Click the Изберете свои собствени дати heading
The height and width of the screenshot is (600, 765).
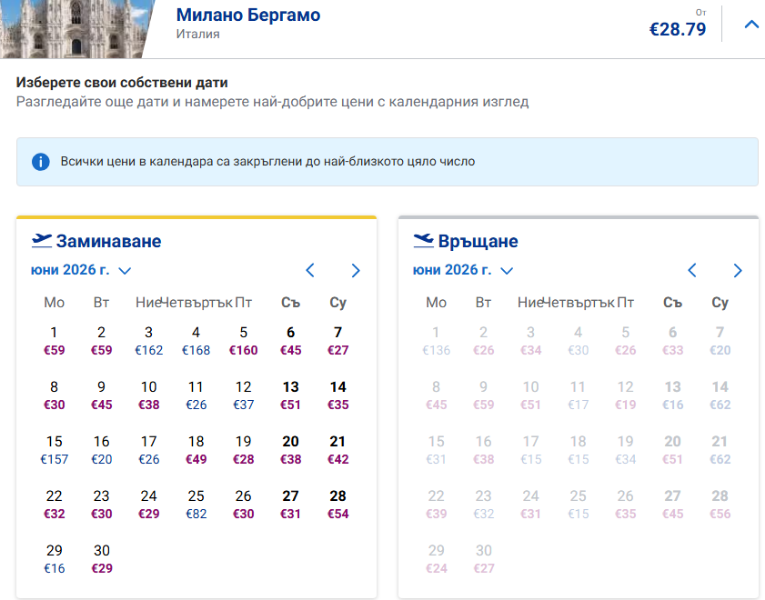[122, 82]
